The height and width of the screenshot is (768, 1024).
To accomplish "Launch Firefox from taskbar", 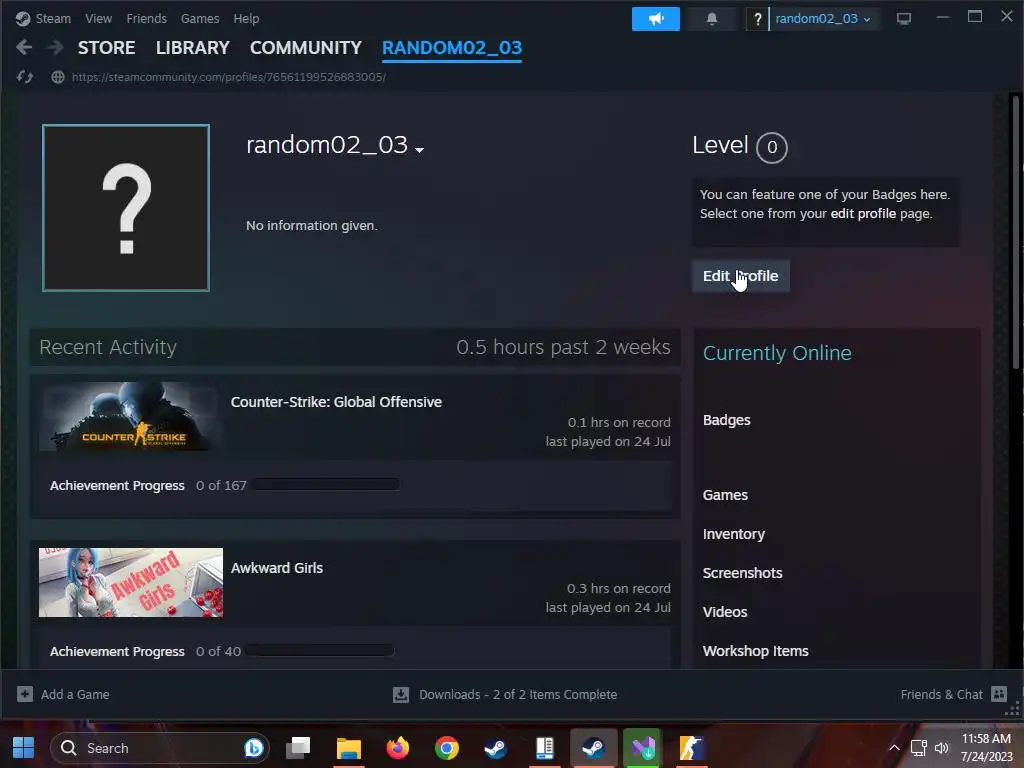I will (398, 748).
